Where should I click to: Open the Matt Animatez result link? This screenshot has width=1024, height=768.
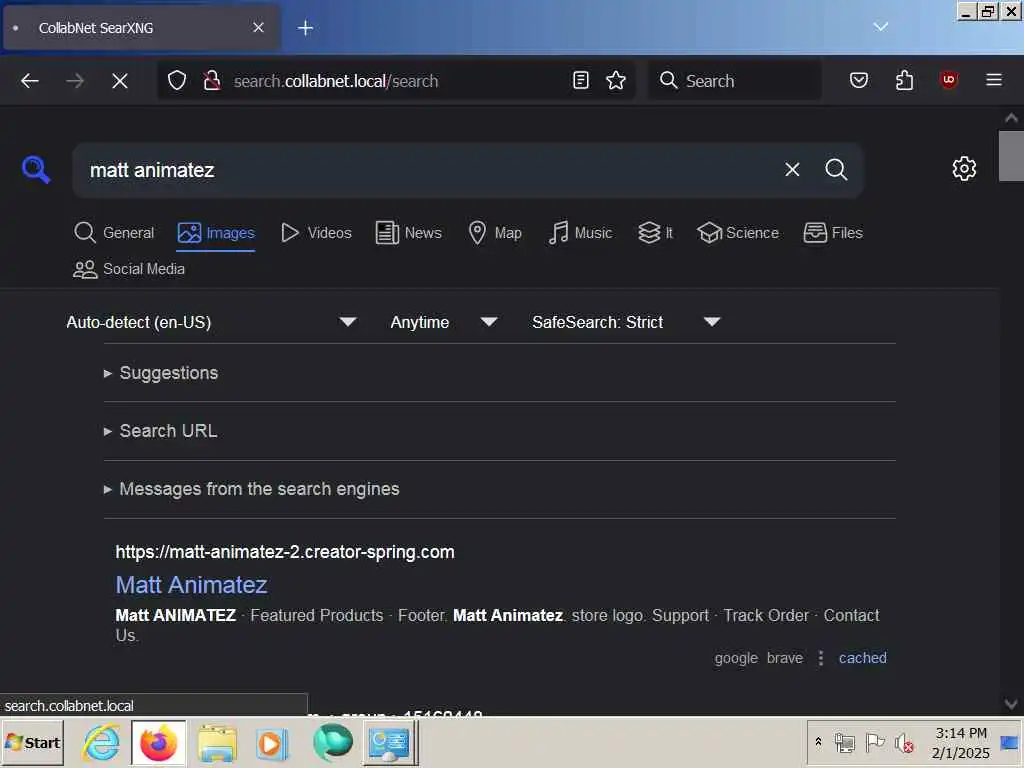(191, 584)
